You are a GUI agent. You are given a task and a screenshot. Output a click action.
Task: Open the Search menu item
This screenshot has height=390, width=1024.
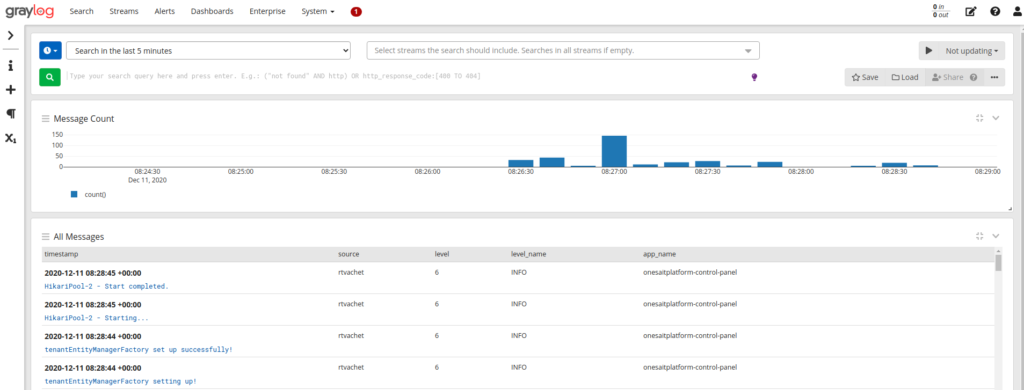pyautogui.click(x=81, y=11)
